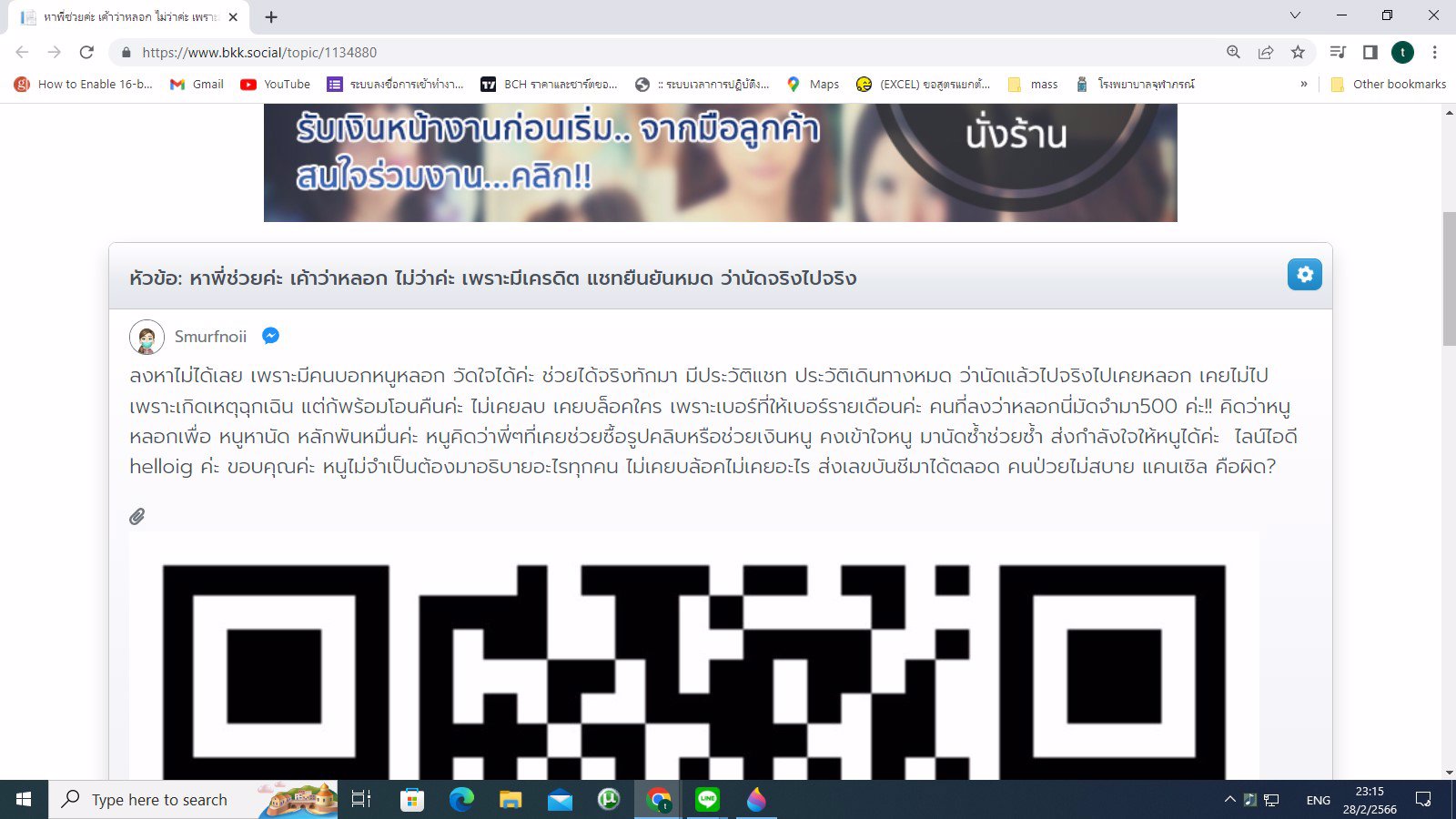Launch LINE from the taskbar
The height and width of the screenshot is (819, 1456).
coord(707,800)
